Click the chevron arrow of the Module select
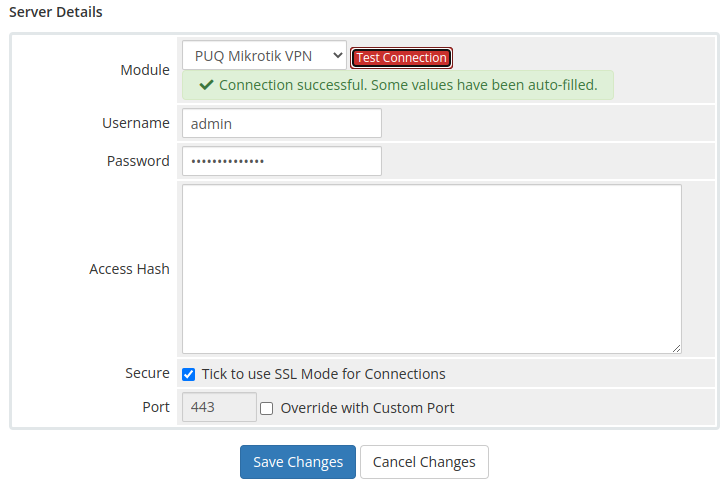 (x=338, y=56)
